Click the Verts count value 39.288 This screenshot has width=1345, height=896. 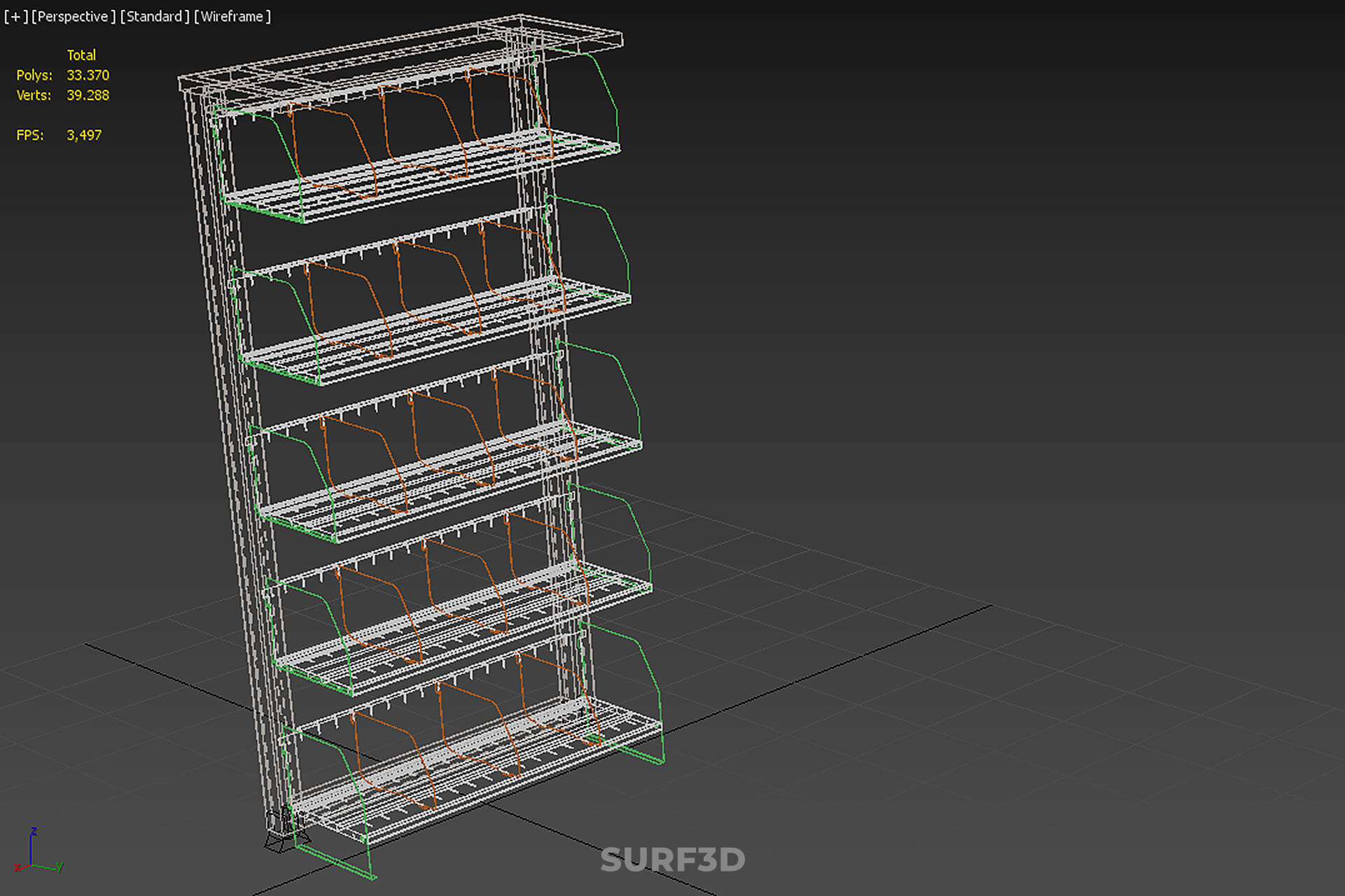click(x=88, y=95)
